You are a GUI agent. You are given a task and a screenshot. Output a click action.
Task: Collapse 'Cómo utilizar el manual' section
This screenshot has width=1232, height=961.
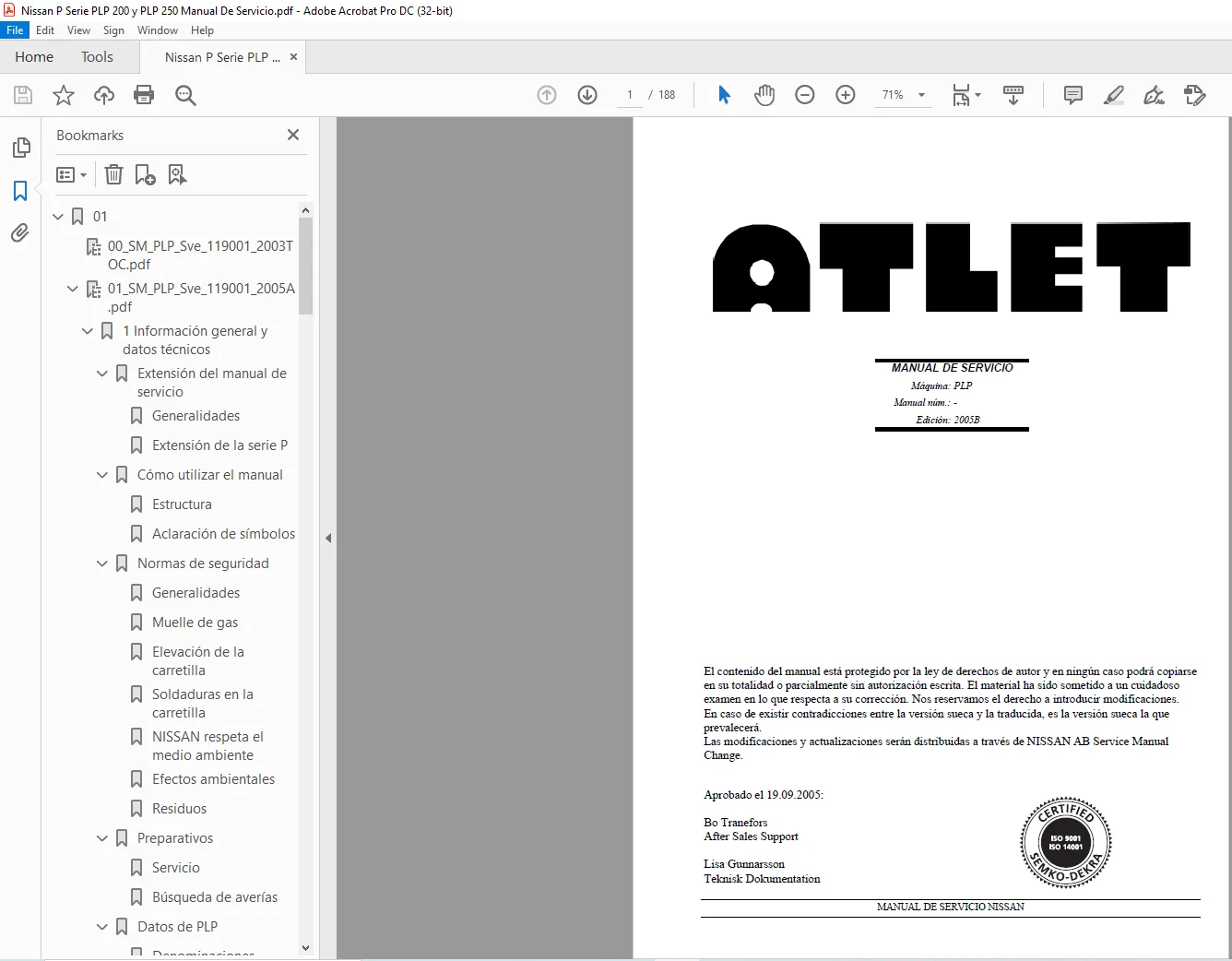coord(102,475)
